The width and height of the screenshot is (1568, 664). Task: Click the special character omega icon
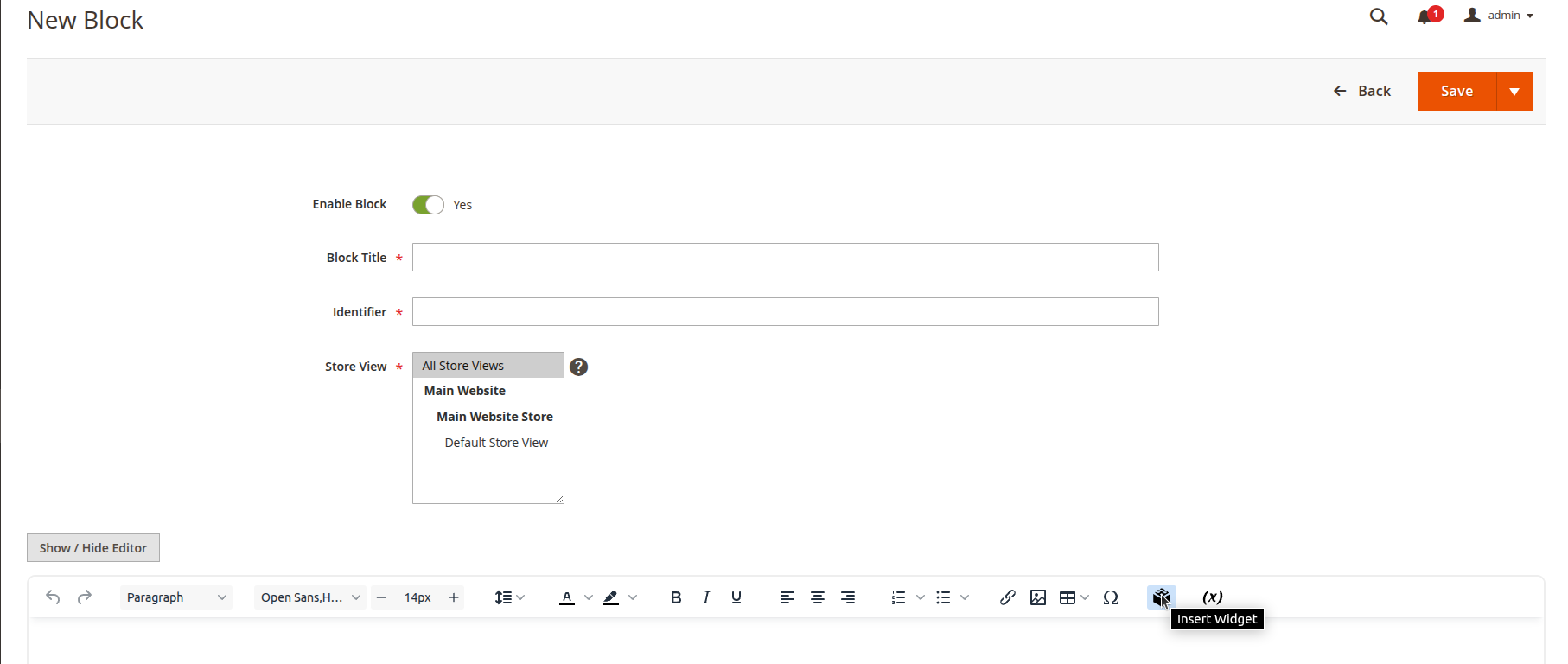coord(1111,597)
